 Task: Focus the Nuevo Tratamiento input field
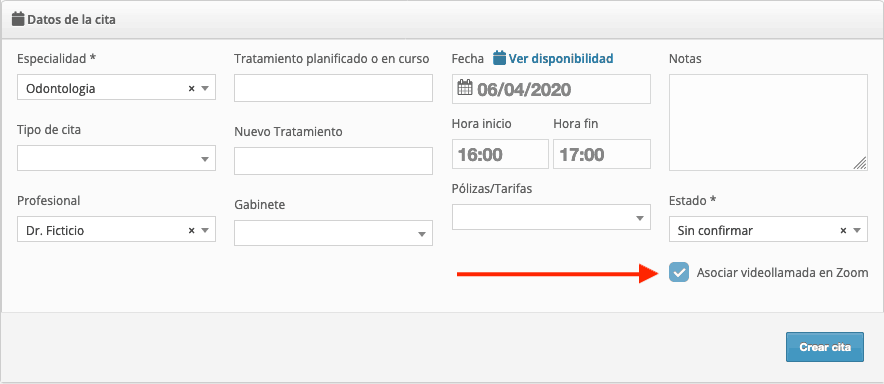click(333, 161)
